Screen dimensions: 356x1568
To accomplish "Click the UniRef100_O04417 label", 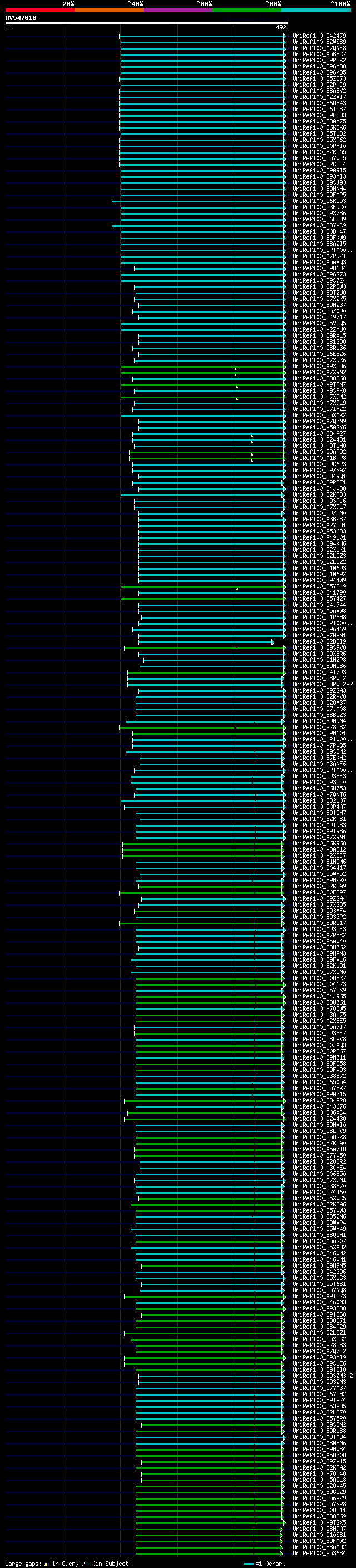I will tap(319, 868).
